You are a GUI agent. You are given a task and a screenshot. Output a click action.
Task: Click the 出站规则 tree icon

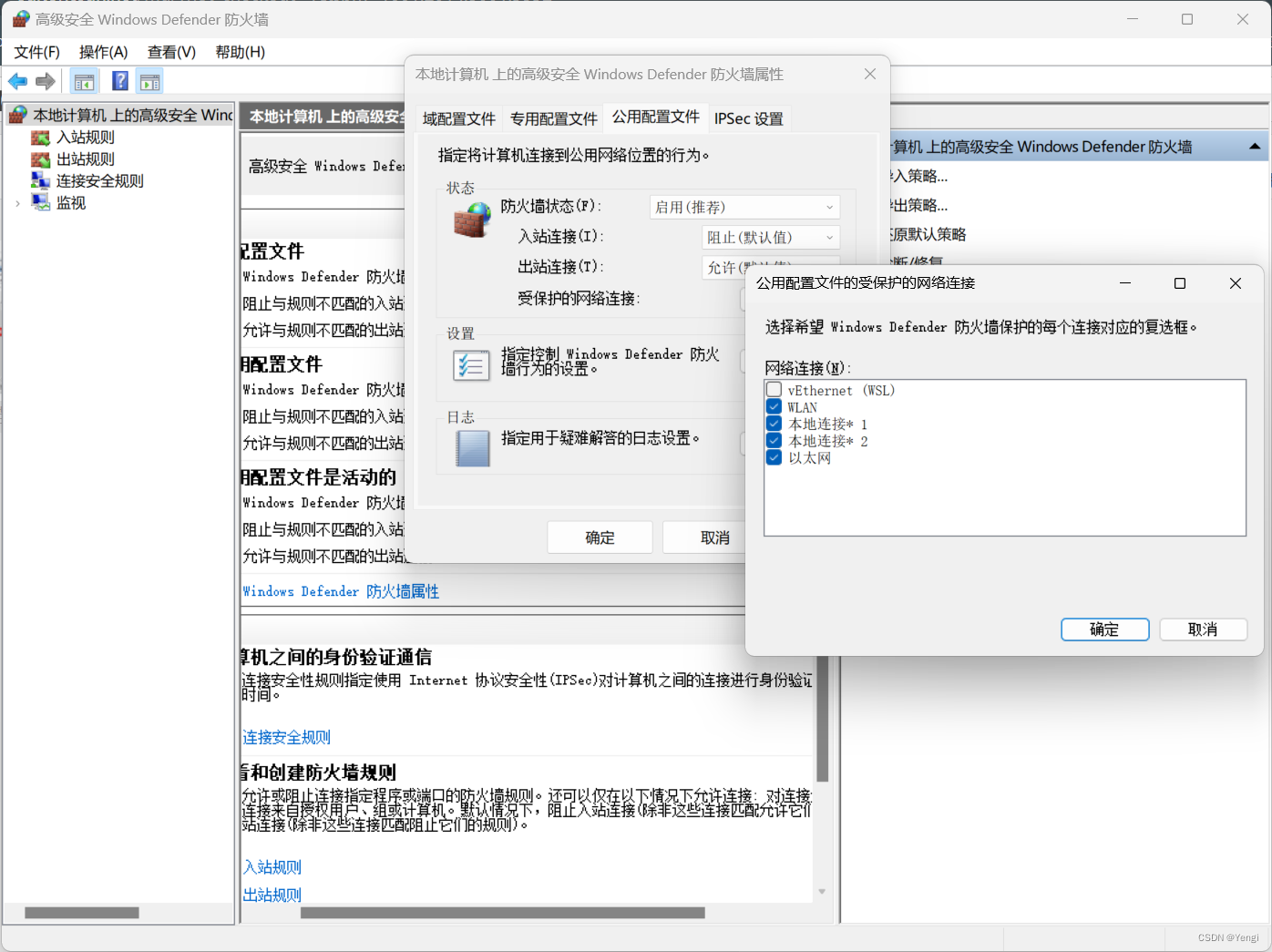click(40, 159)
